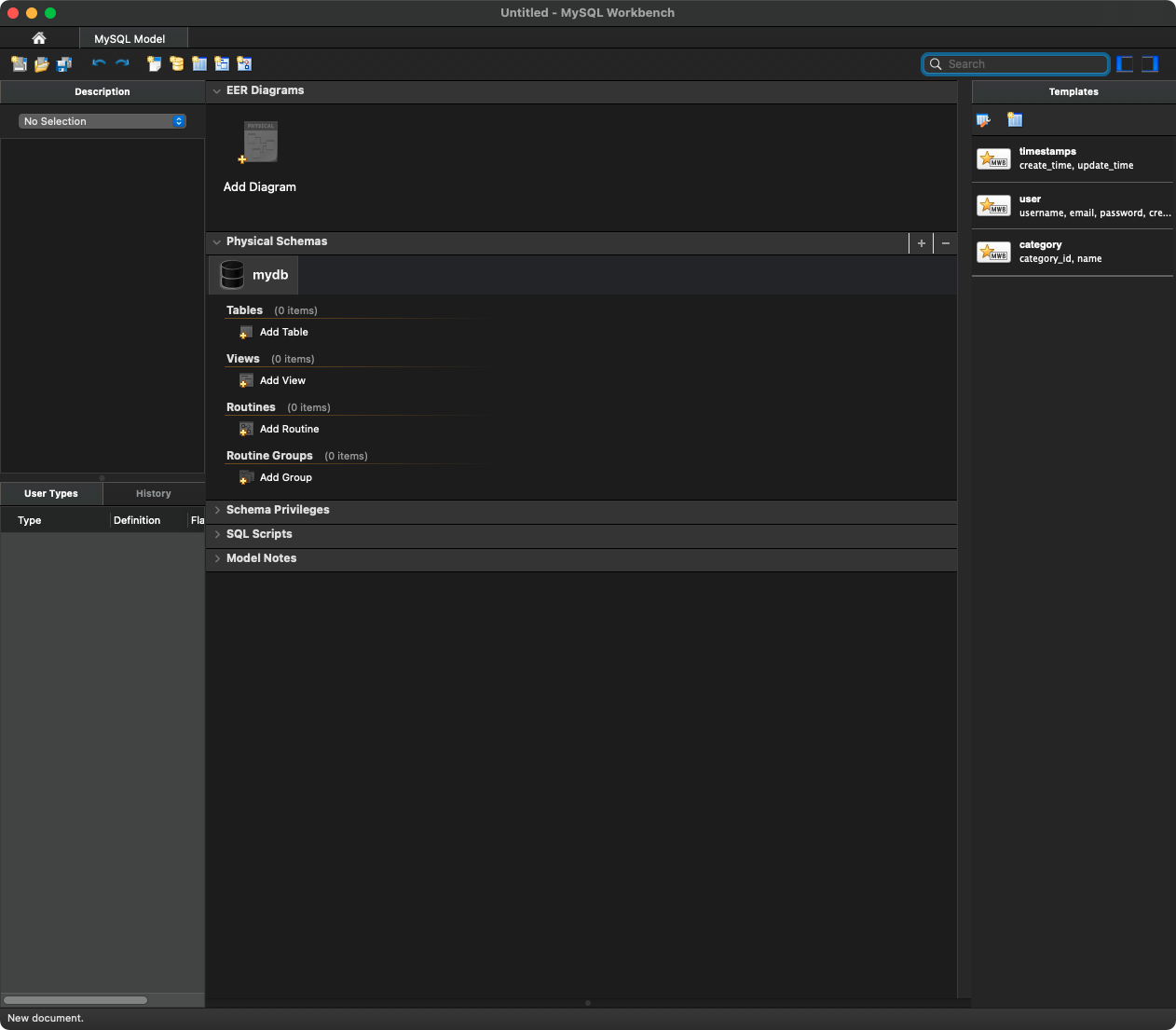Click the star icon beside user template
The height and width of the screenshot is (1030, 1176).
coord(993,206)
